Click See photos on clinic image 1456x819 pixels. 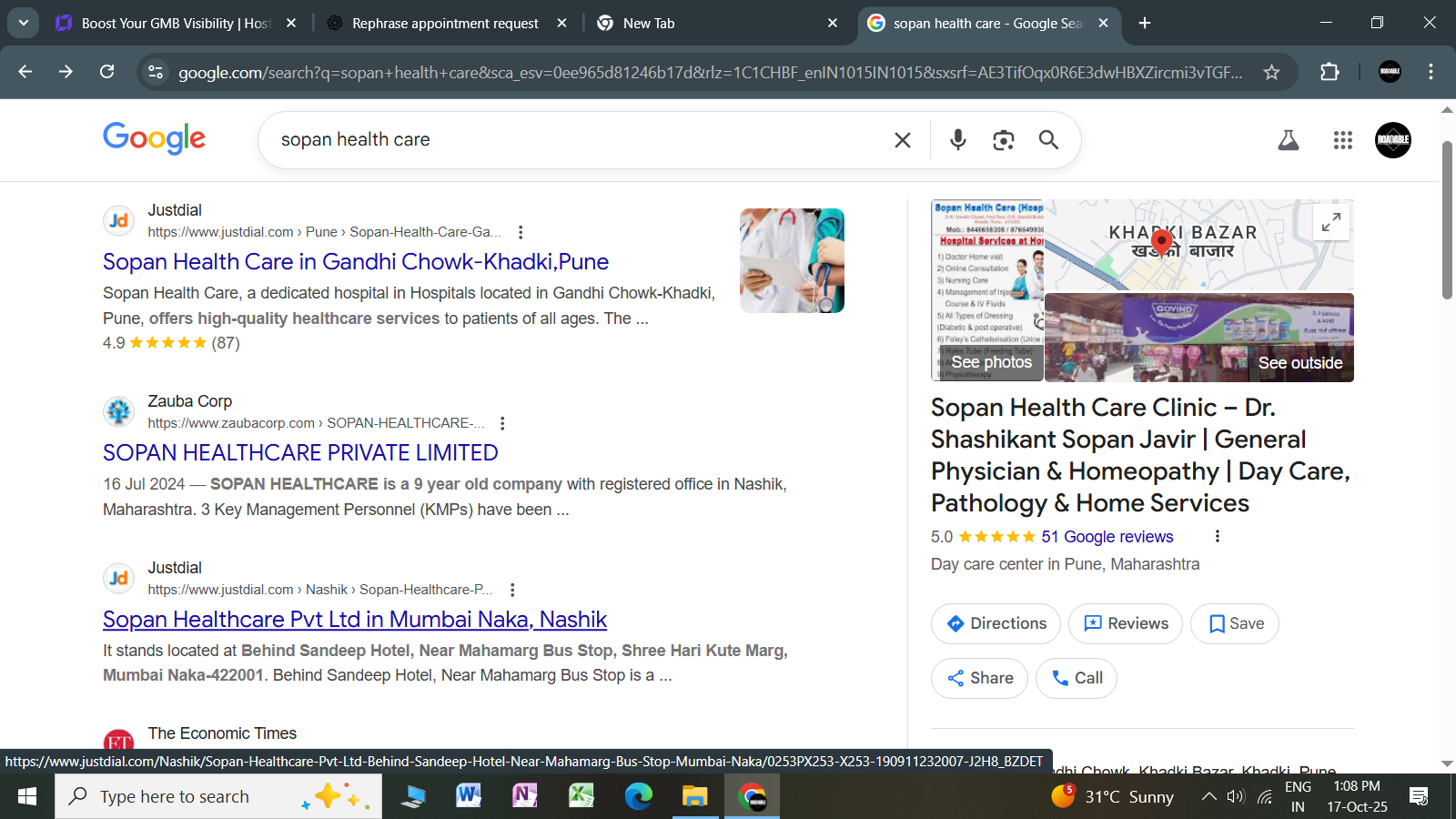pos(987,290)
